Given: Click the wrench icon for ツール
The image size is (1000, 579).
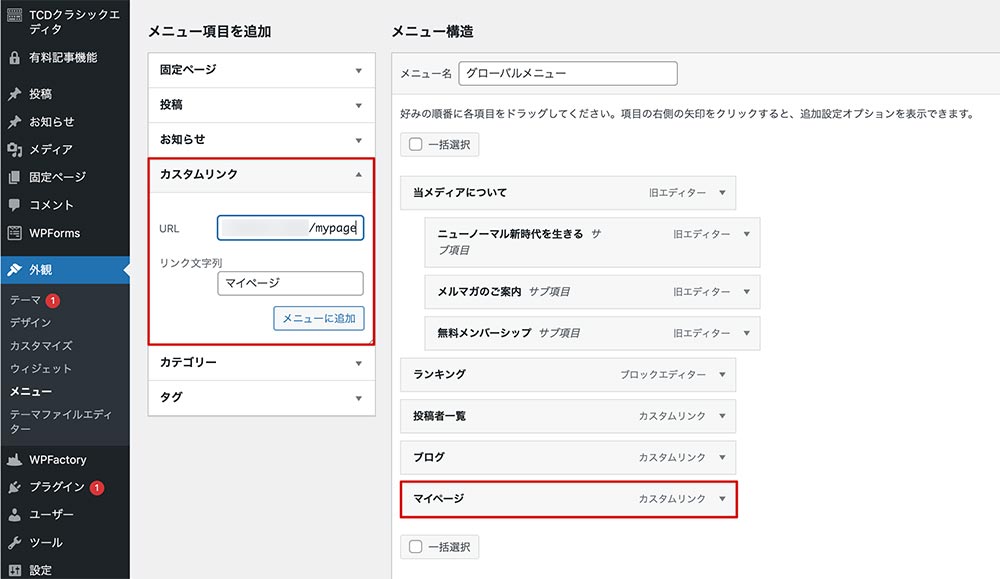Looking at the screenshot, I should 14,543.
